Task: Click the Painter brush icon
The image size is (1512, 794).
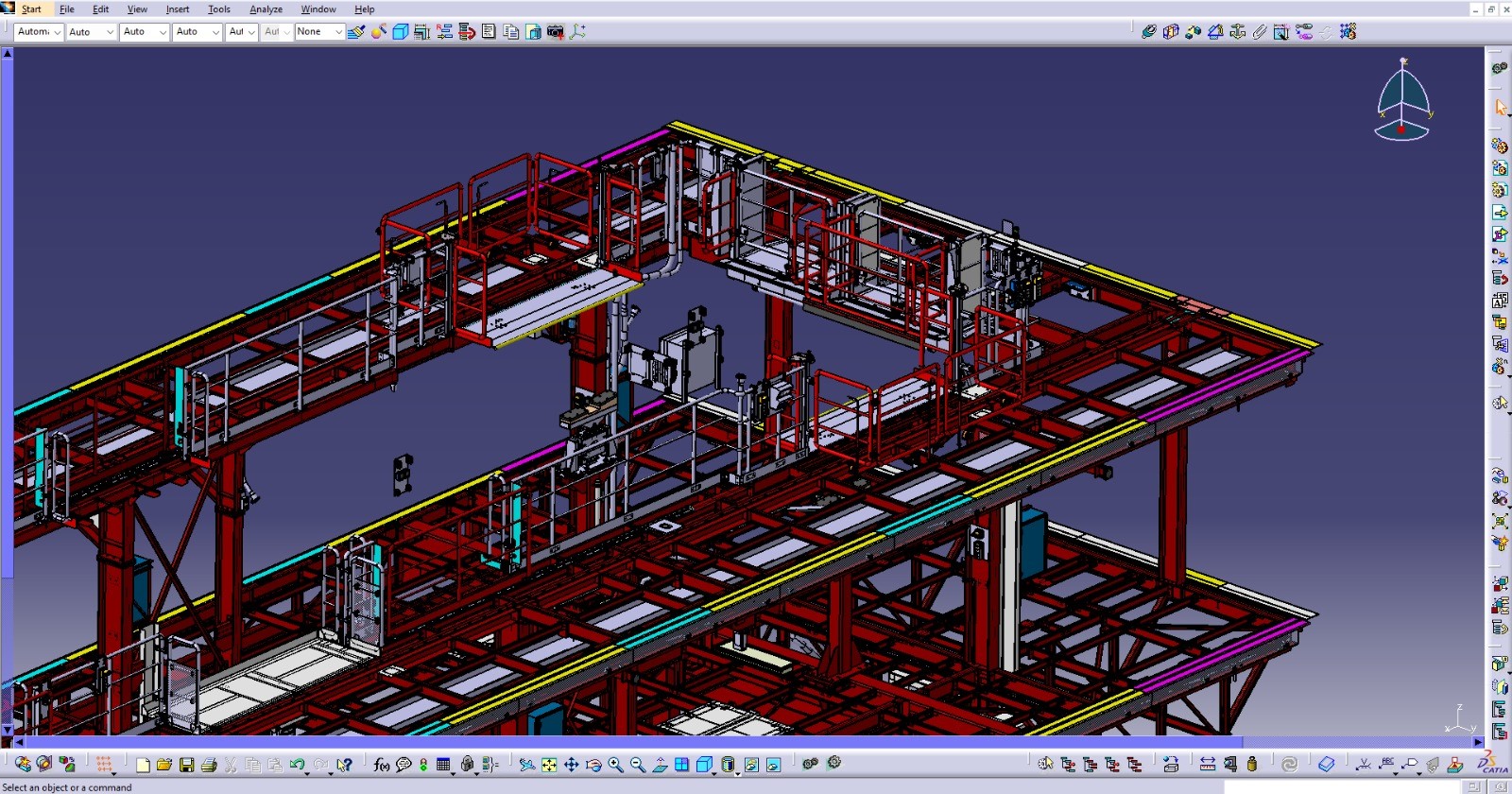Action: tap(356, 32)
